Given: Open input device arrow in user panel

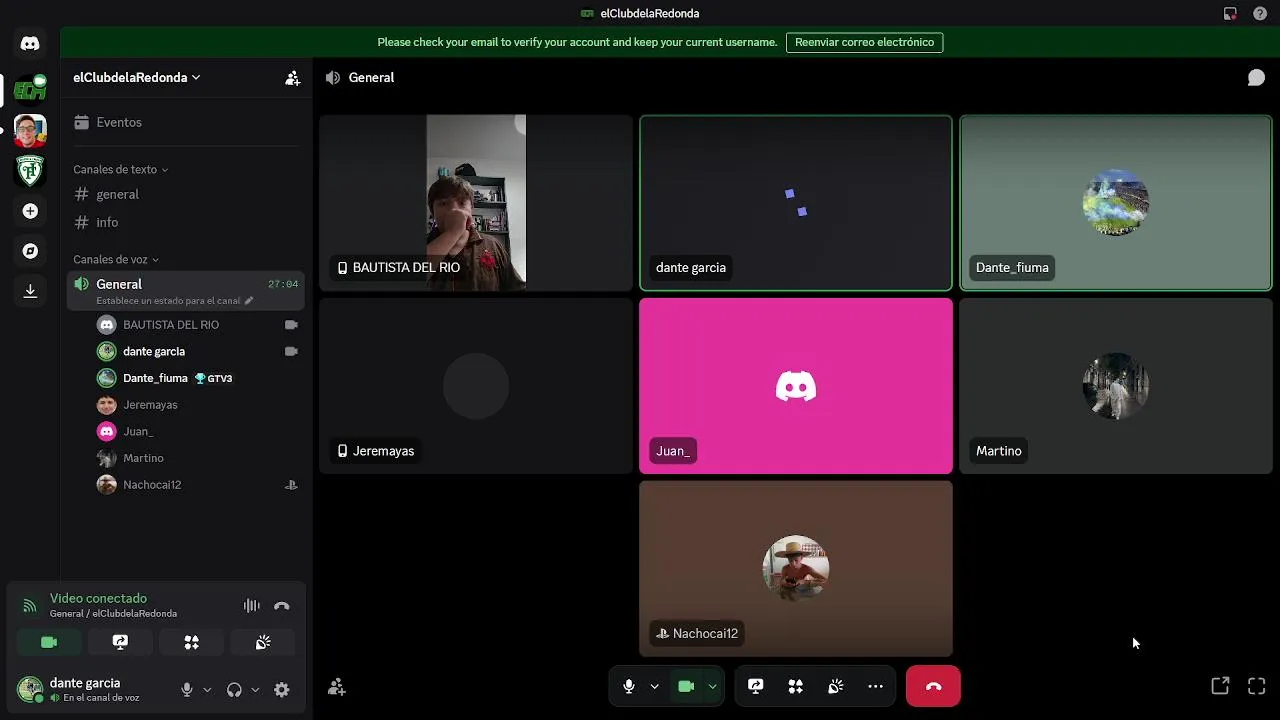Looking at the screenshot, I should pos(207,689).
